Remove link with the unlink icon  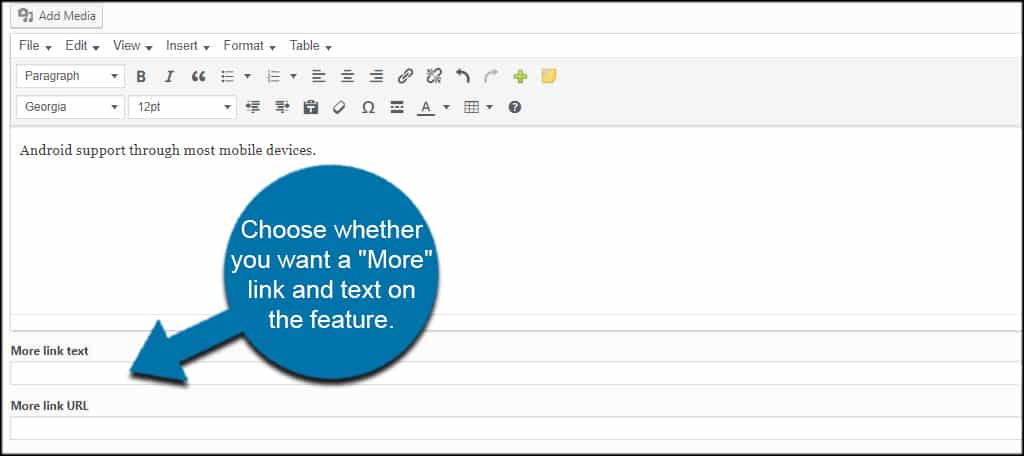click(x=434, y=76)
